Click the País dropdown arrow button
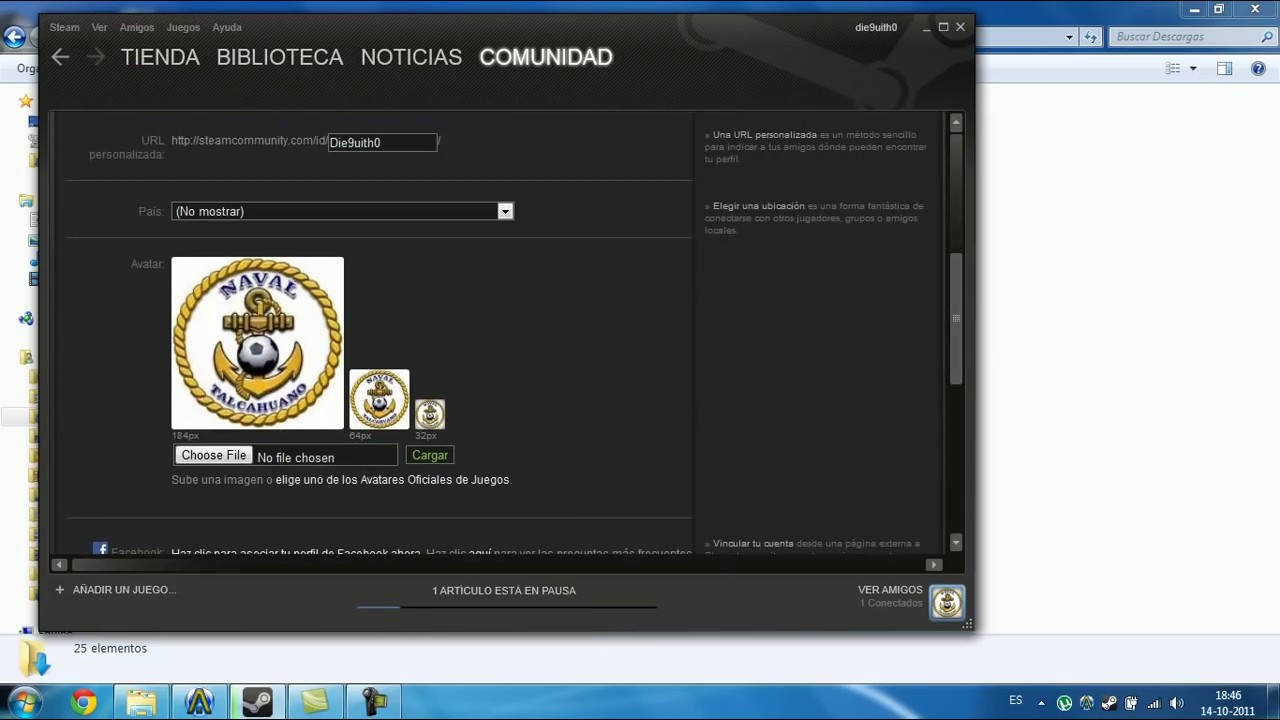The height and width of the screenshot is (720, 1280). click(x=505, y=211)
